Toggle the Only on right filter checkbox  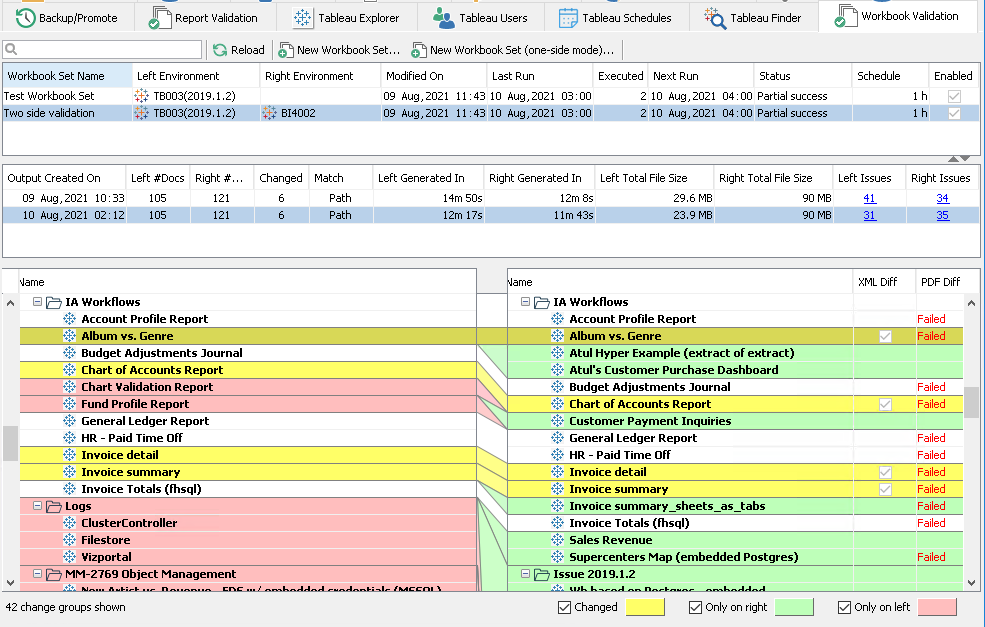(695, 607)
